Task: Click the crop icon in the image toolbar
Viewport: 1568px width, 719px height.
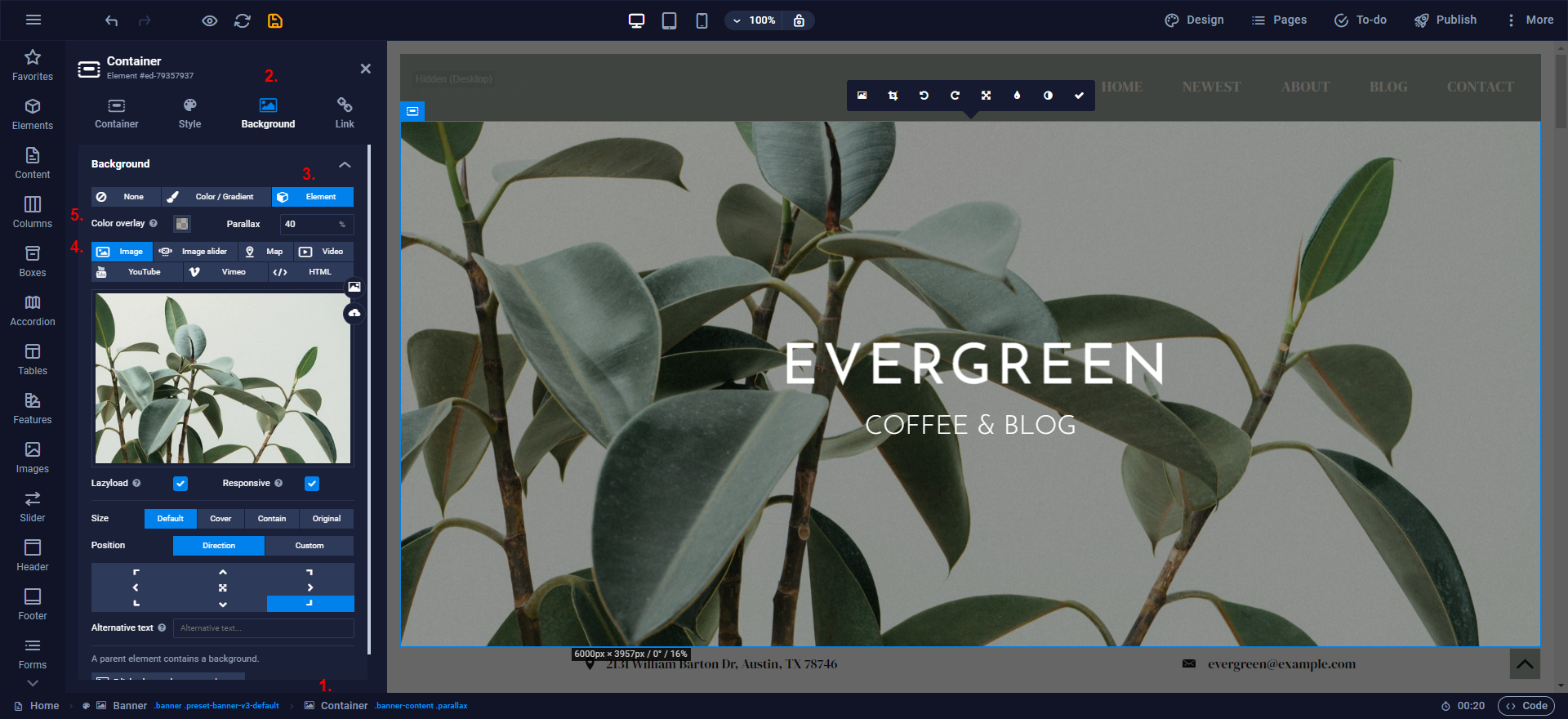Action: (x=893, y=96)
